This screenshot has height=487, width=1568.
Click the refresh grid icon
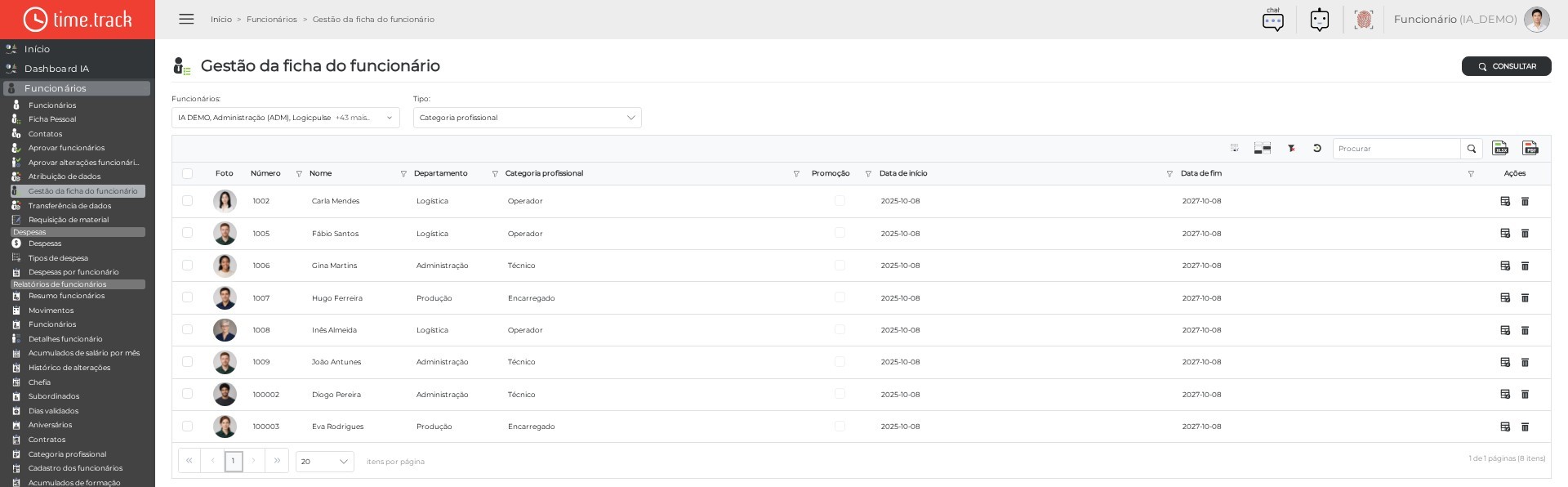[x=1317, y=149]
